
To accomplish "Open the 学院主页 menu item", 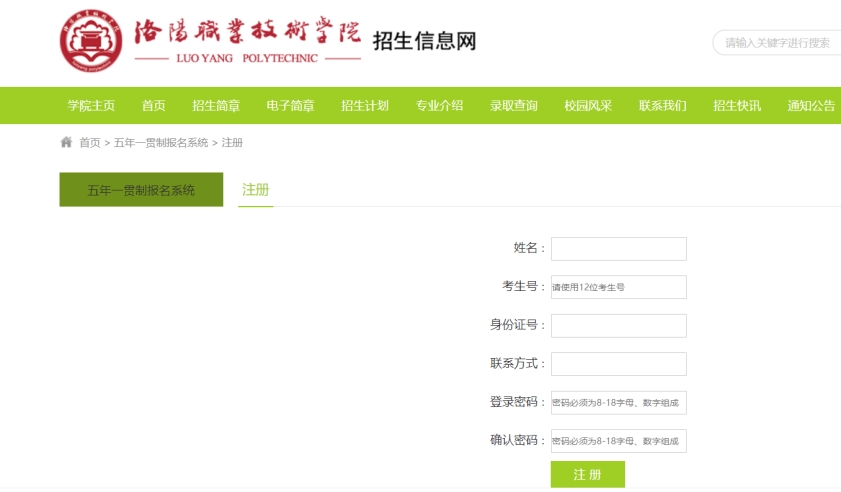I will click(91, 106).
